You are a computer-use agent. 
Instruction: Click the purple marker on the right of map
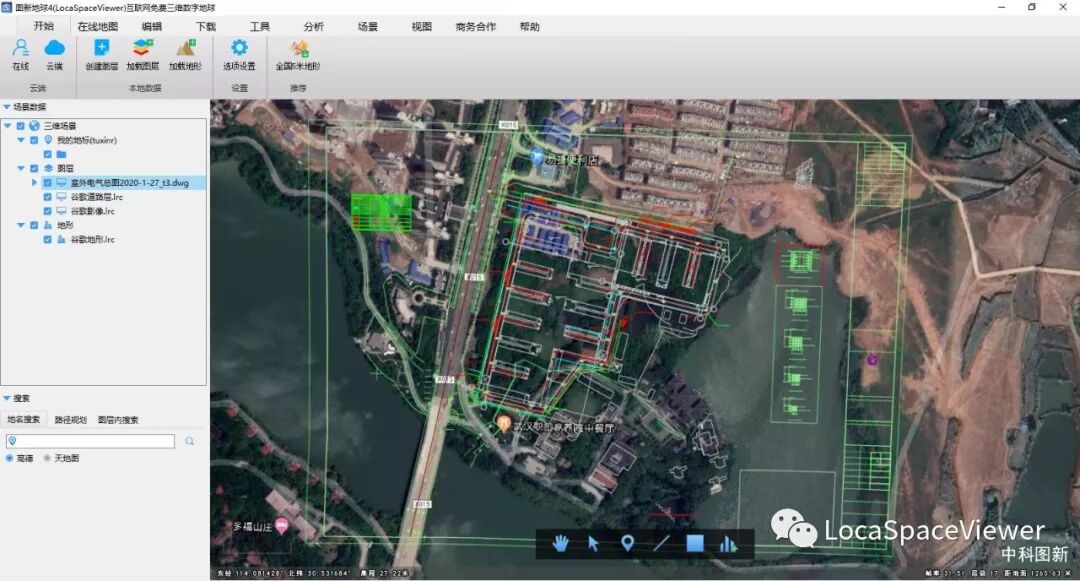pyautogui.click(x=872, y=359)
